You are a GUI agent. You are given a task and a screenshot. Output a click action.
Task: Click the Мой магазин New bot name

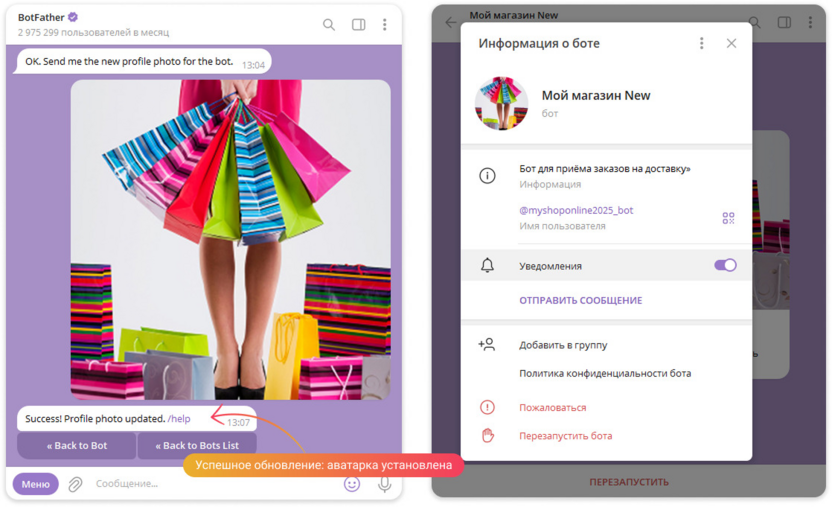point(595,95)
